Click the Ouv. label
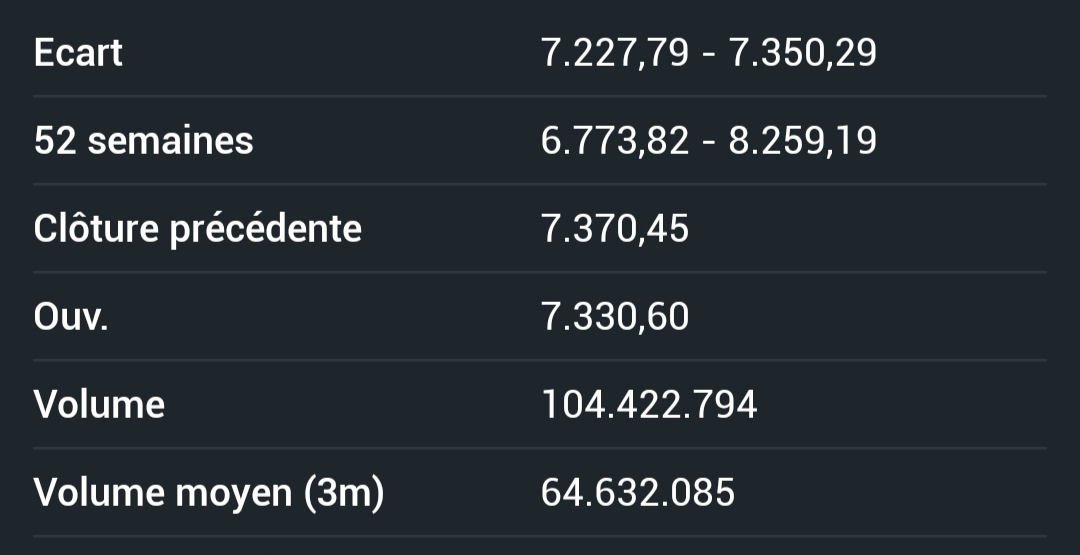The height and width of the screenshot is (555, 1080). (x=70, y=317)
